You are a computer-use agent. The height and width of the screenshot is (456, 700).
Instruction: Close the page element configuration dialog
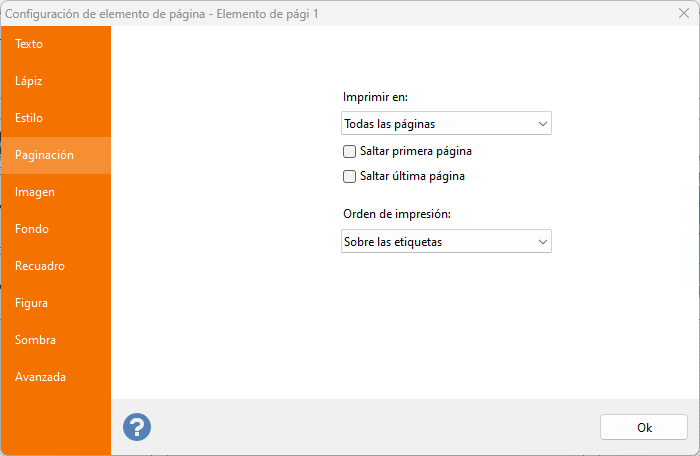(x=682, y=13)
